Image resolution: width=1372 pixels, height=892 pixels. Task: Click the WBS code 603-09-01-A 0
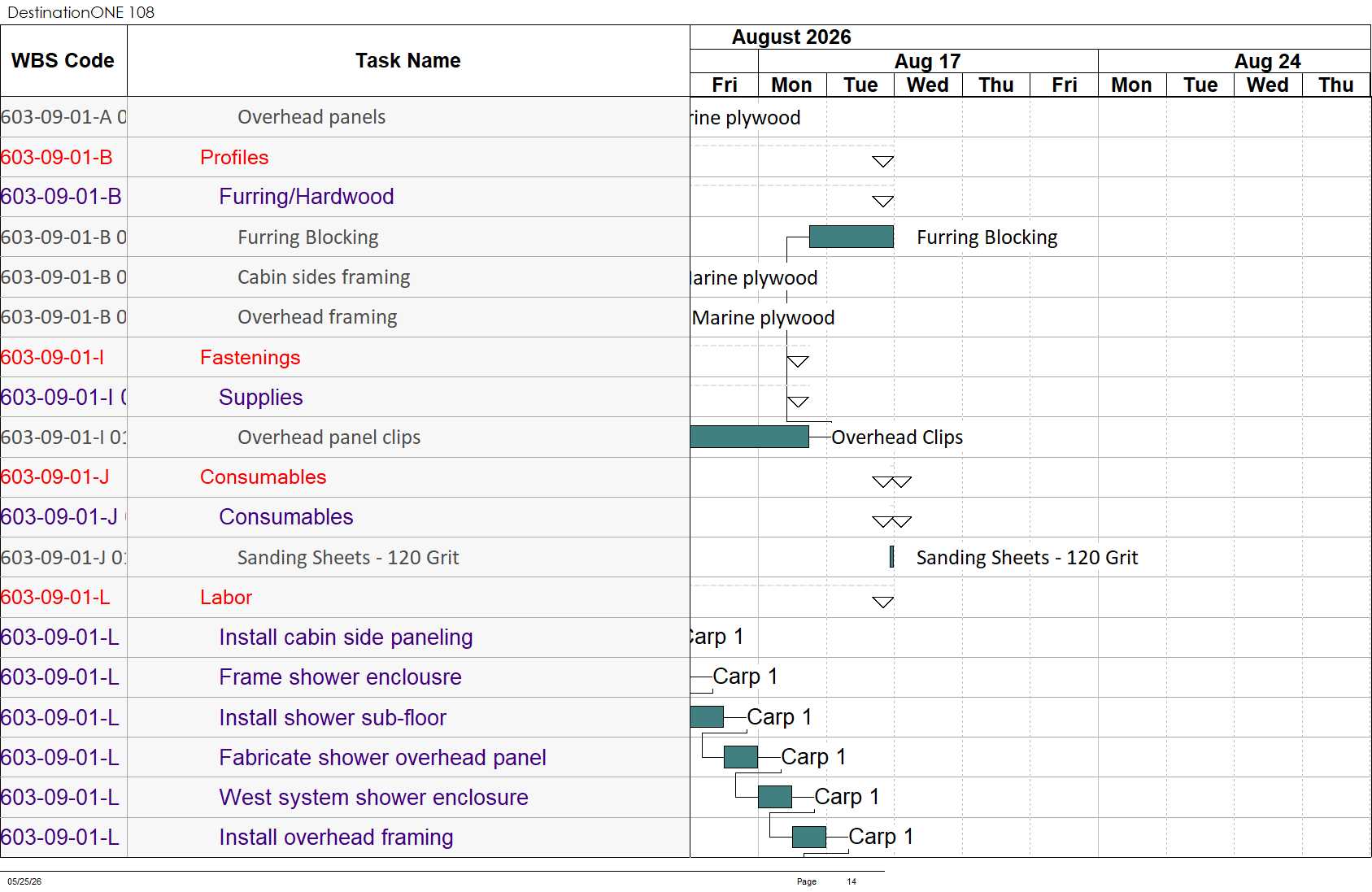point(63,117)
